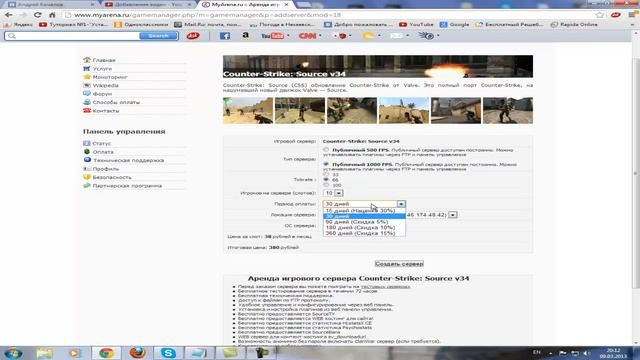This screenshot has width=640, height=360.
Task: Choose the highlighted 30 дней option
Action: pos(364,216)
